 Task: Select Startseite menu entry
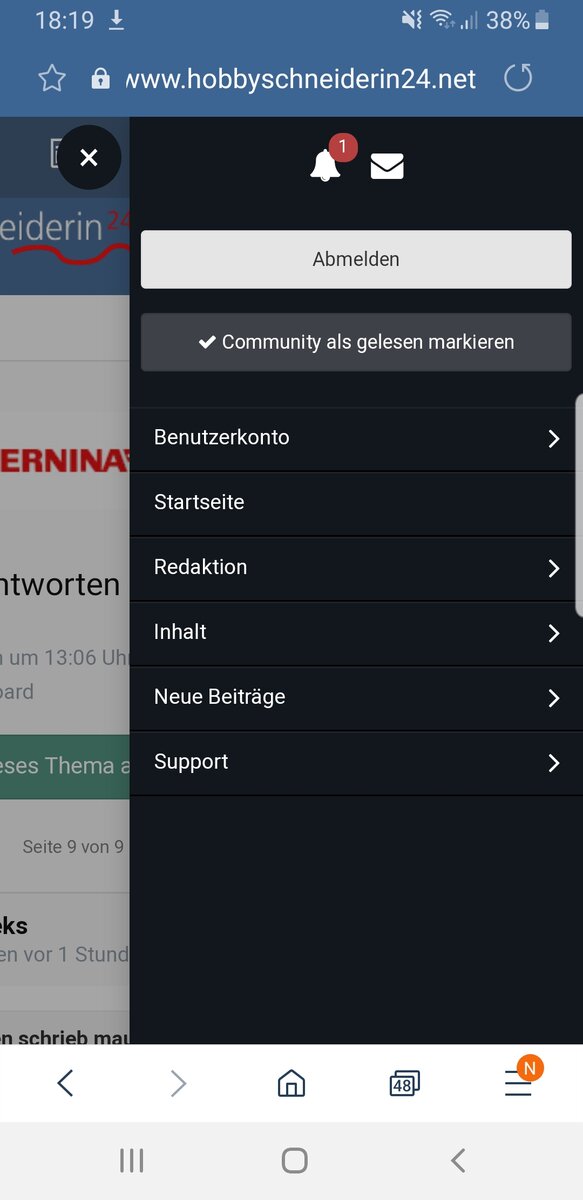click(x=356, y=503)
